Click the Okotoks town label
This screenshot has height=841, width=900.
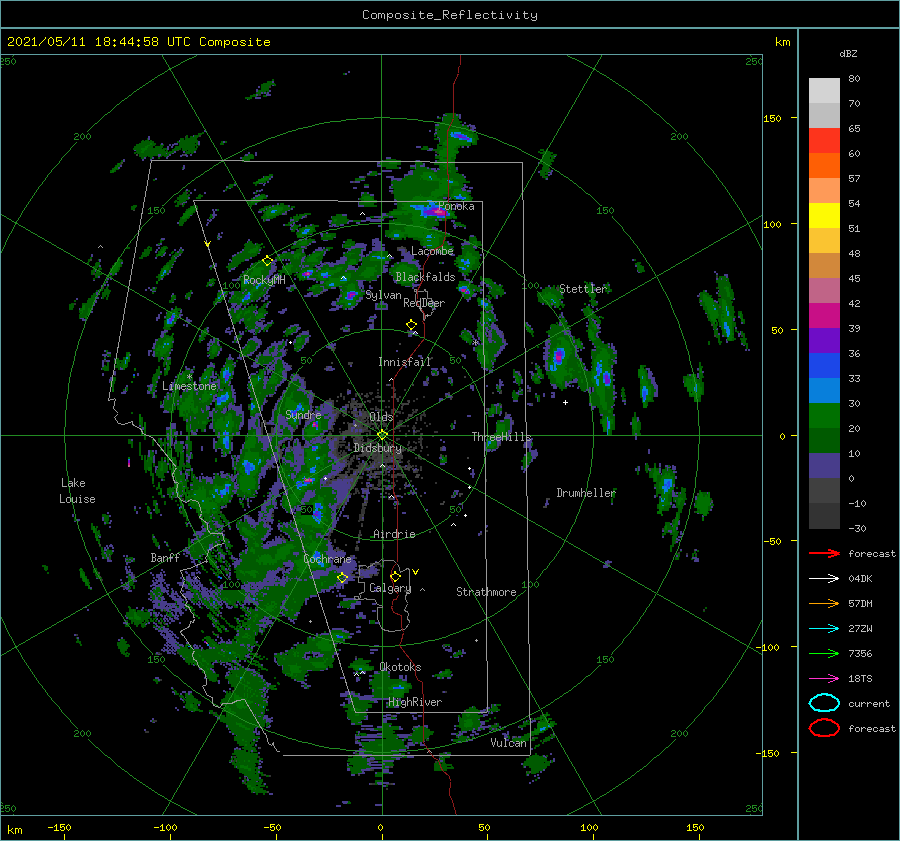[400, 667]
